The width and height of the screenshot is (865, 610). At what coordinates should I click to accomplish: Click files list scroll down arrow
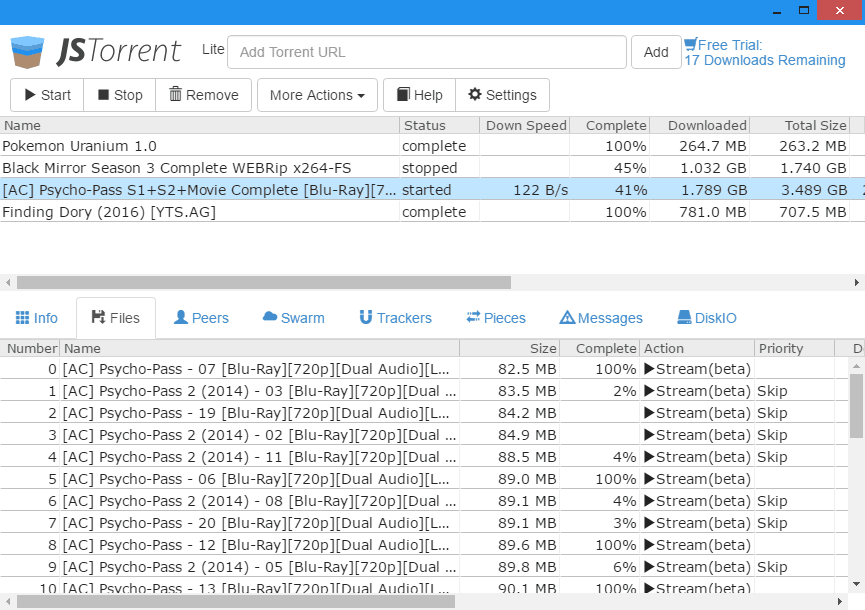coord(856,584)
